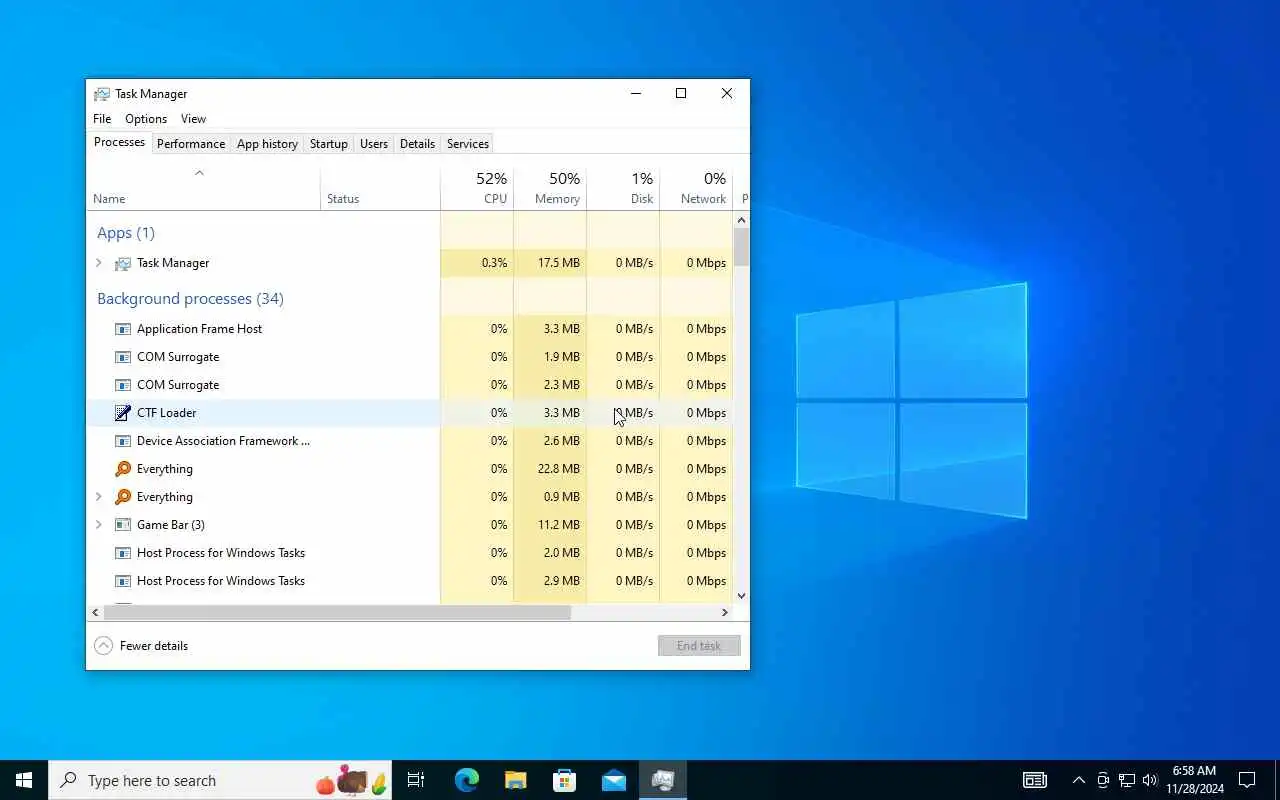Open the News and interests widget icon

[1035, 780]
